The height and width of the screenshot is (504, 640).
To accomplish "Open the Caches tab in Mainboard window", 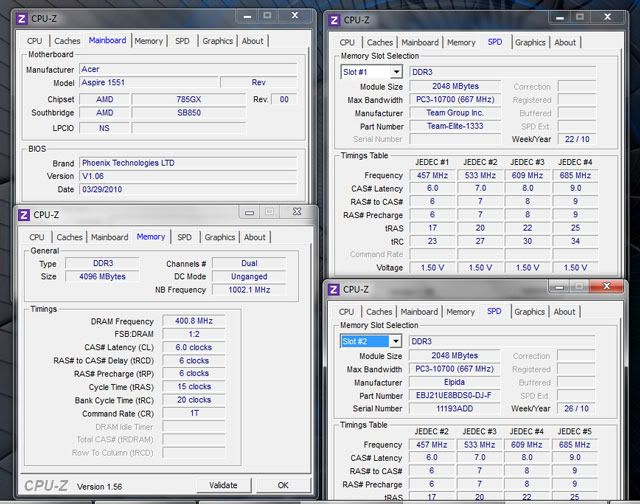I will pos(67,41).
